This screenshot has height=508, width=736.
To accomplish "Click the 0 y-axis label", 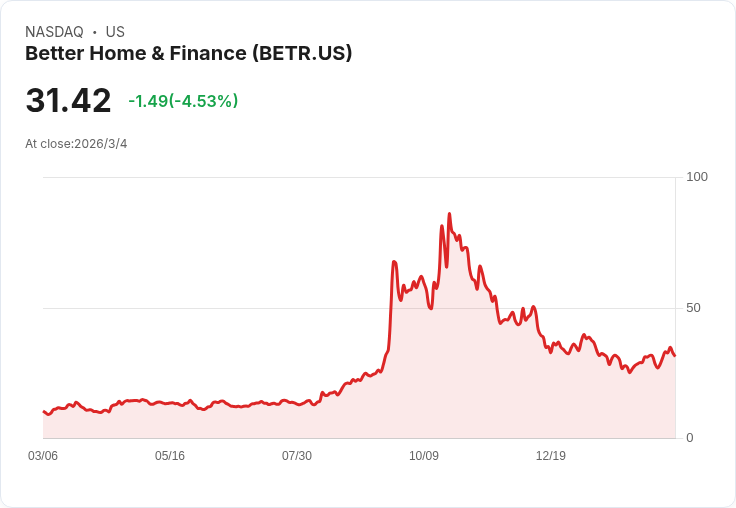I will point(689,438).
